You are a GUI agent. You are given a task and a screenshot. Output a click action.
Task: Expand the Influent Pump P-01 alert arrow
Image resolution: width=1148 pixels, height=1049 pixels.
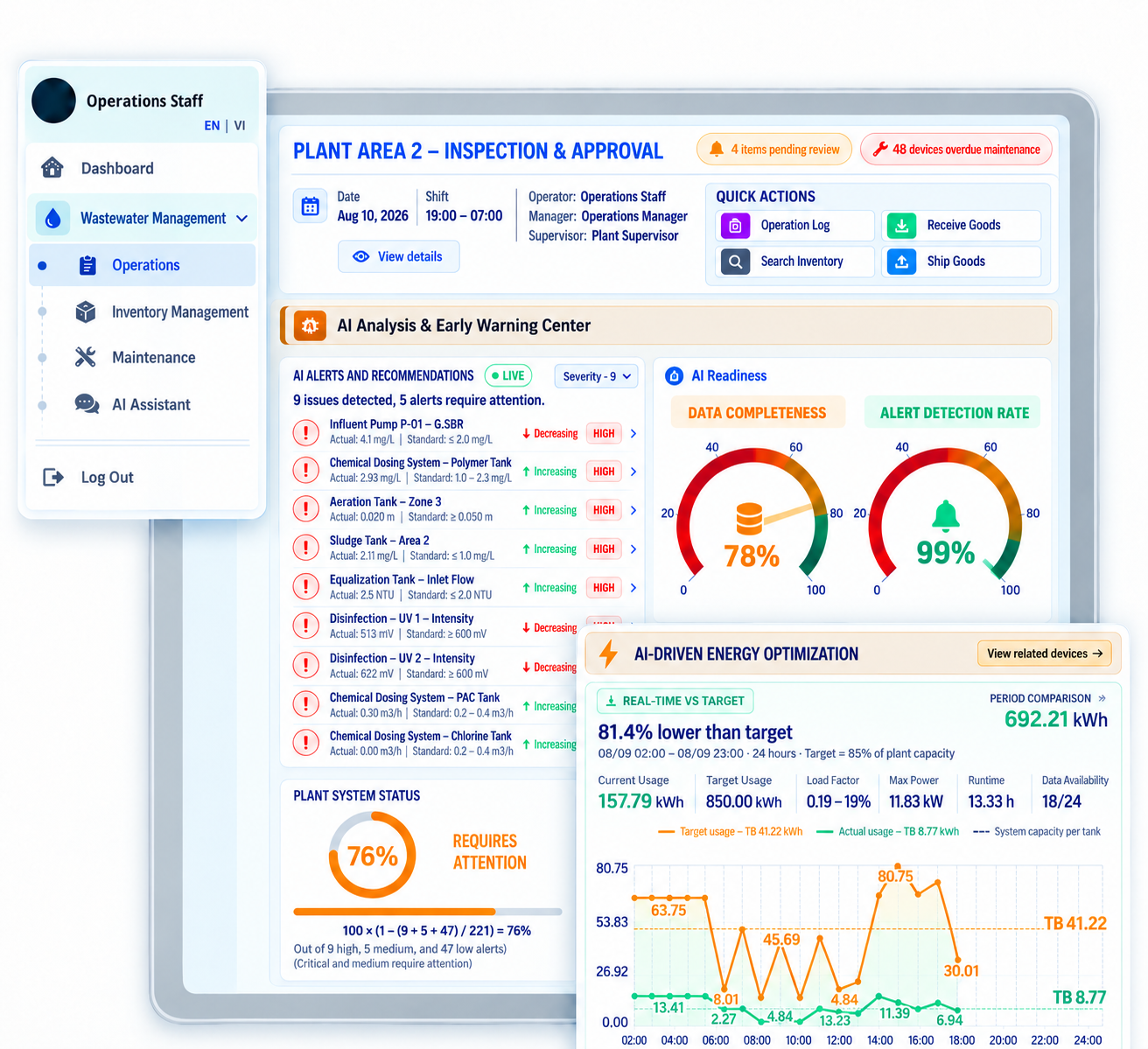(x=633, y=433)
